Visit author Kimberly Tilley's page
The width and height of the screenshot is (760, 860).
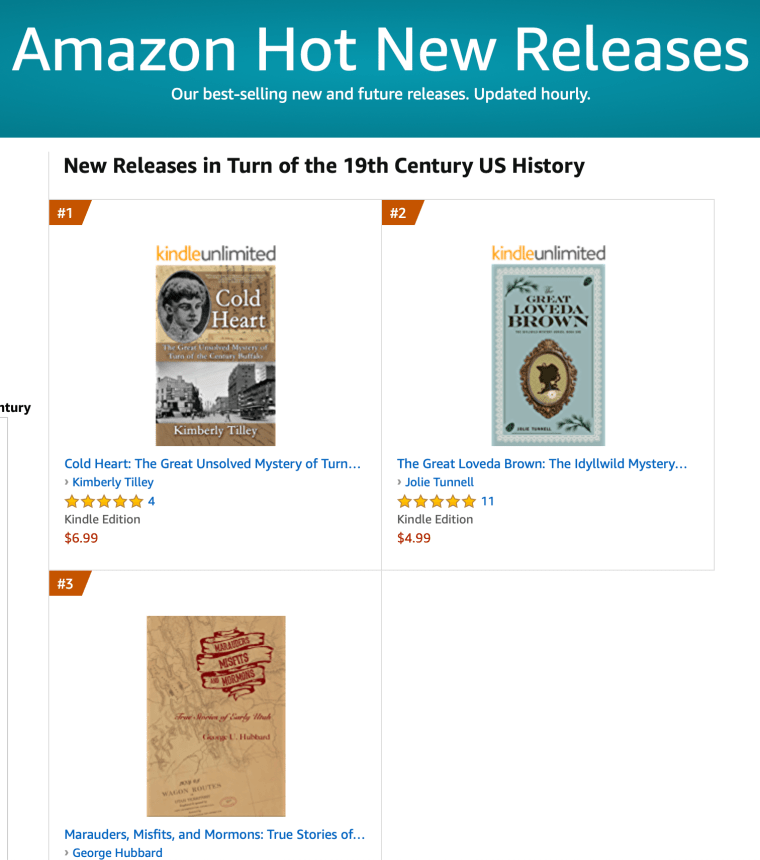click(113, 482)
